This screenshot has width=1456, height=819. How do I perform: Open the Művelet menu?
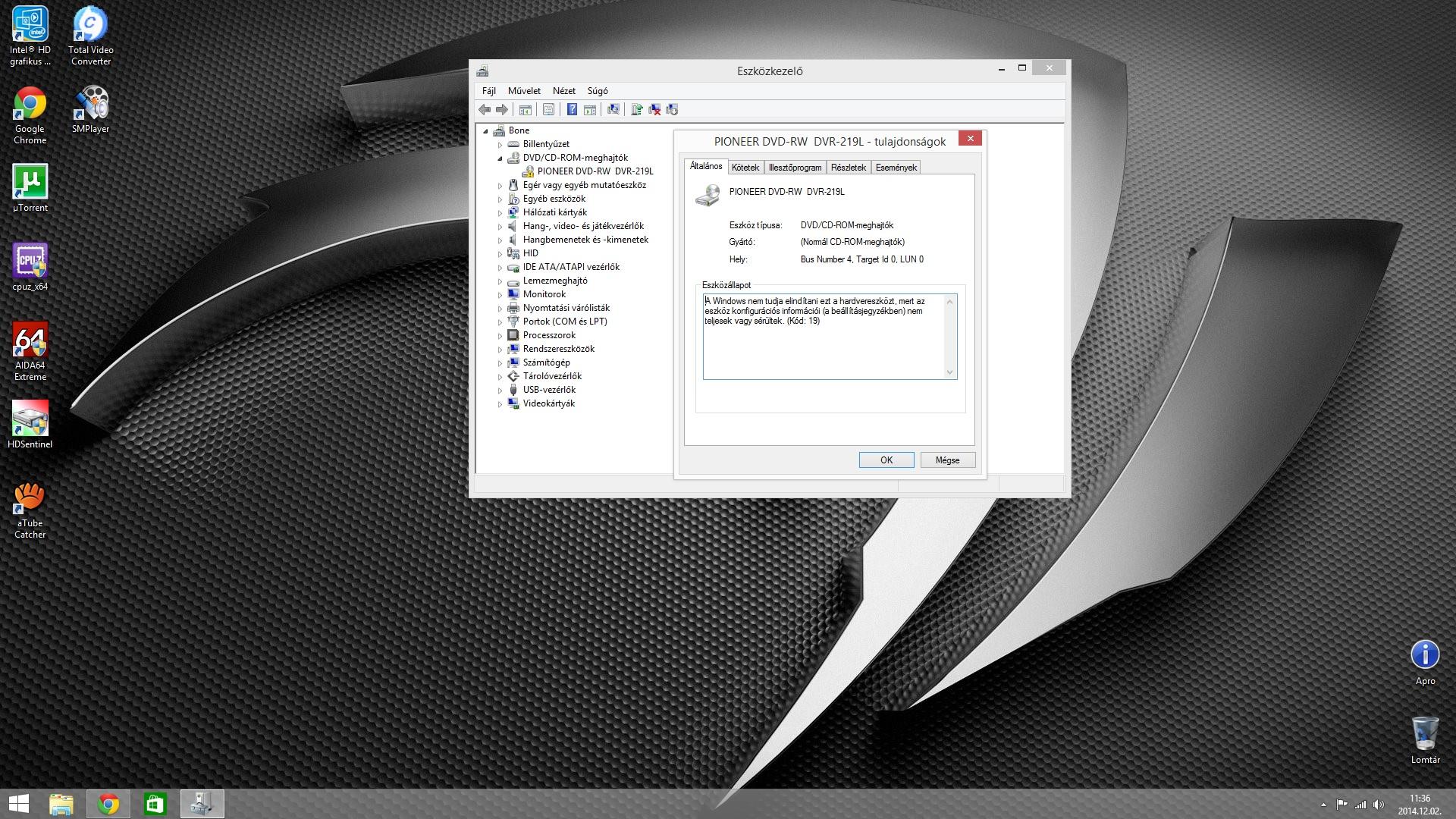click(524, 91)
